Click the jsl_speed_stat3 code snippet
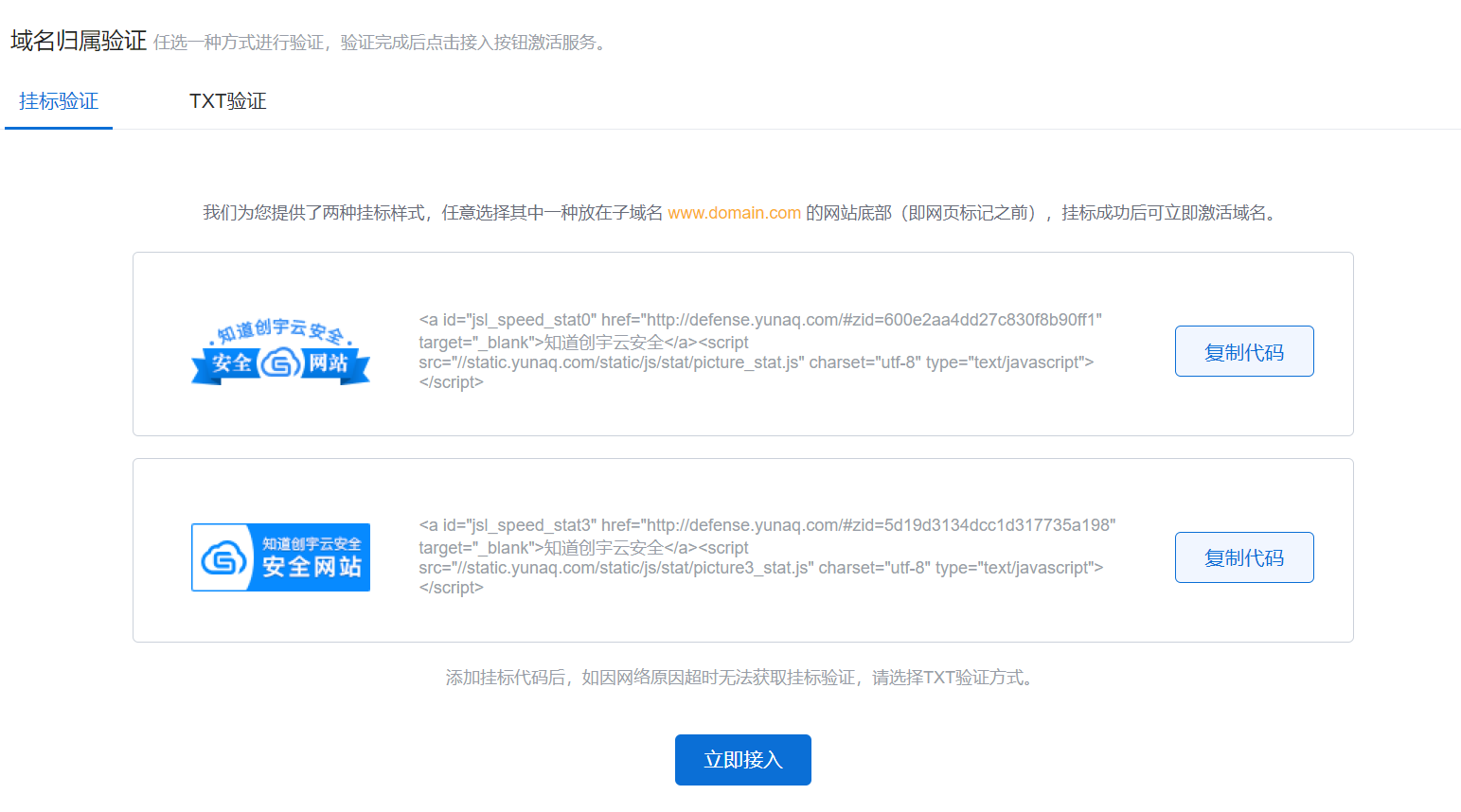 coord(767,556)
